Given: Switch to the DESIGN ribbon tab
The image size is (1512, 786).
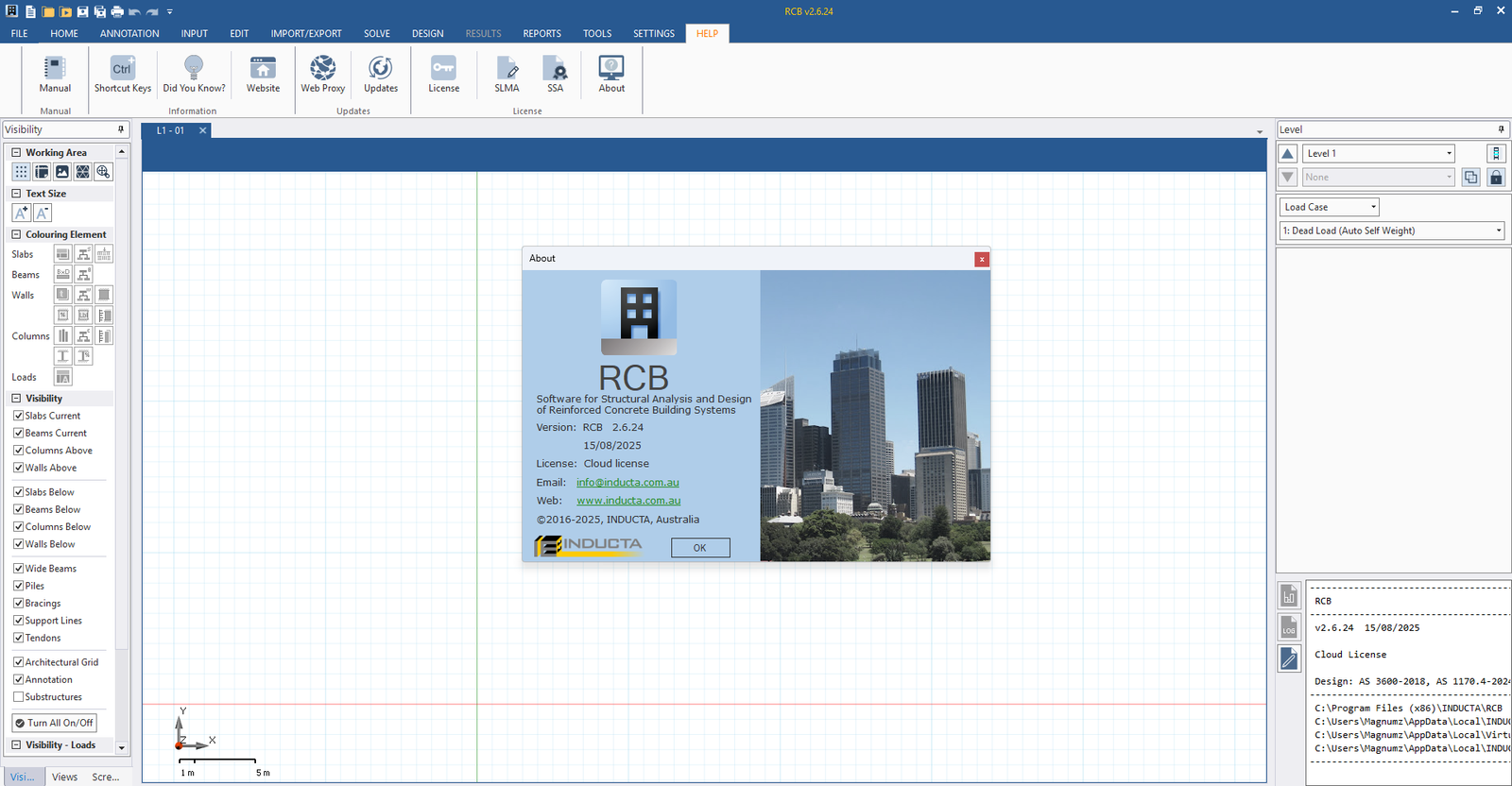Looking at the screenshot, I should [427, 33].
